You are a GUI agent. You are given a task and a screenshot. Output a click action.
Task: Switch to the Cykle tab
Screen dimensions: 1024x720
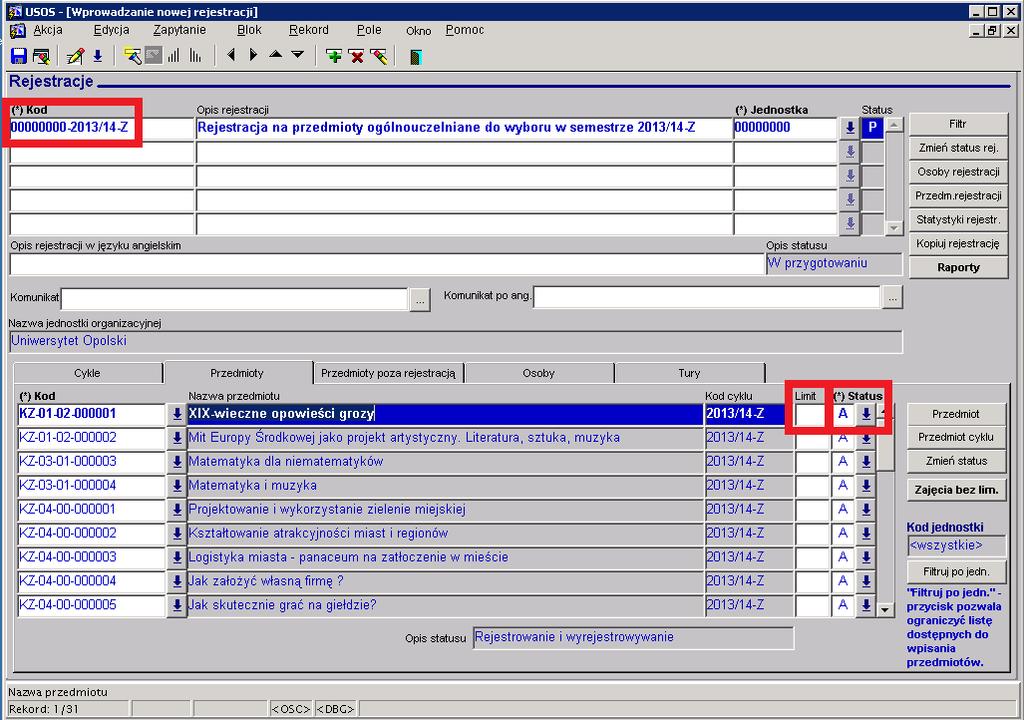pyautogui.click(x=88, y=373)
